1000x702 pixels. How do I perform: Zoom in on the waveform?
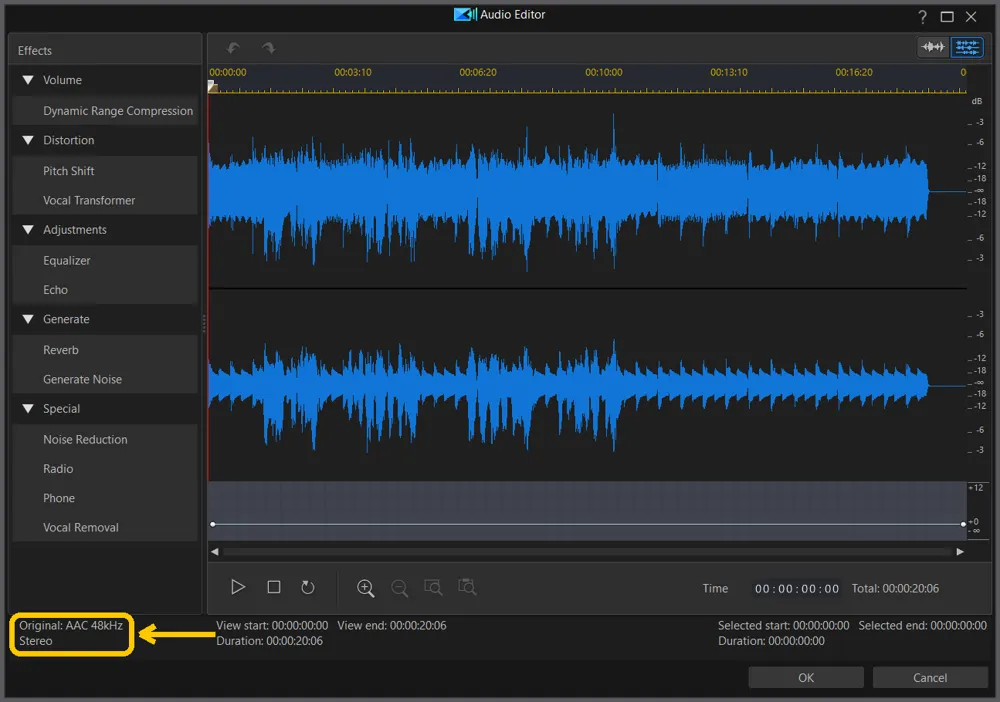(365, 588)
